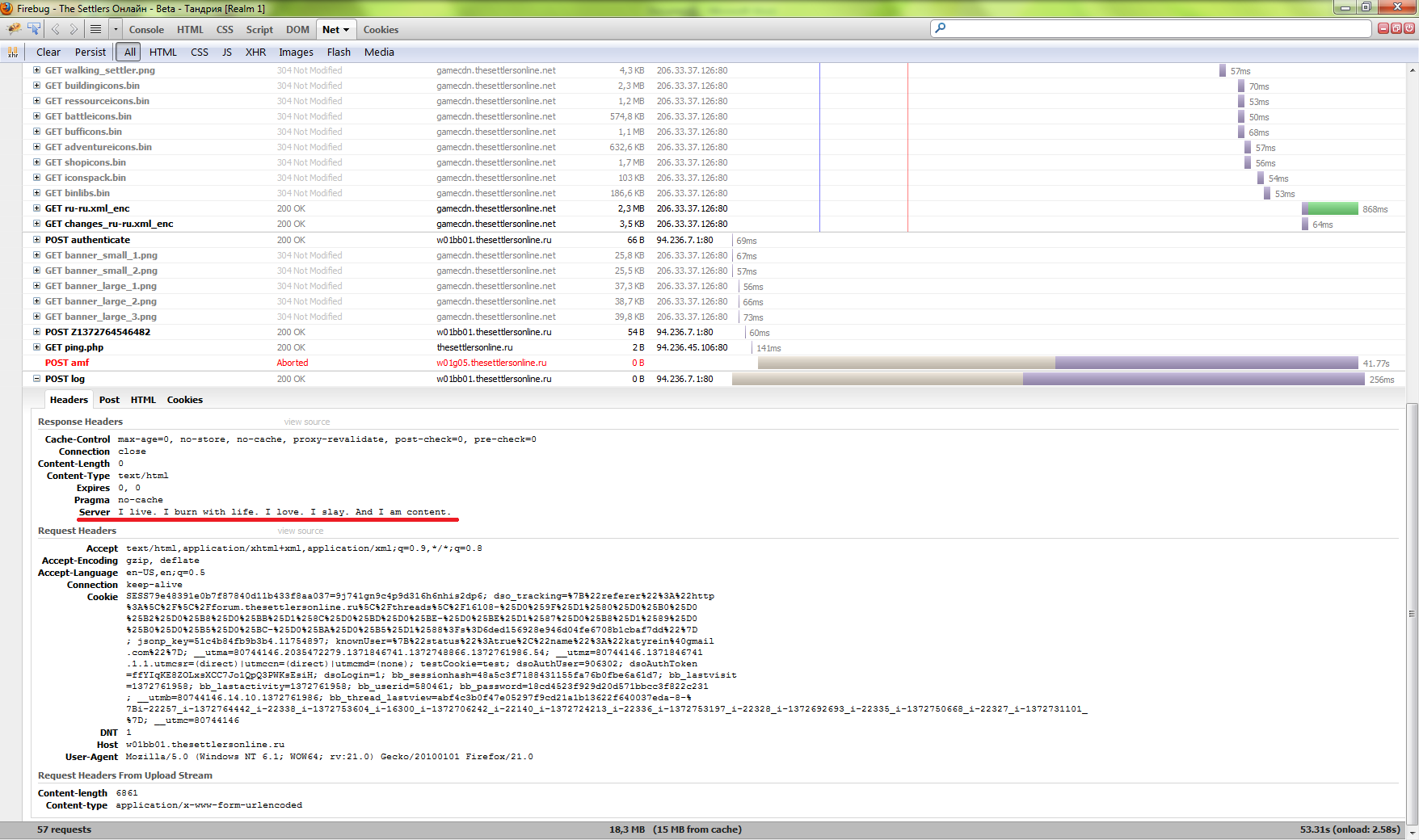Screen dimensions: 1419x840
Task: Open the Post tab in request details
Action: [109, 400]
